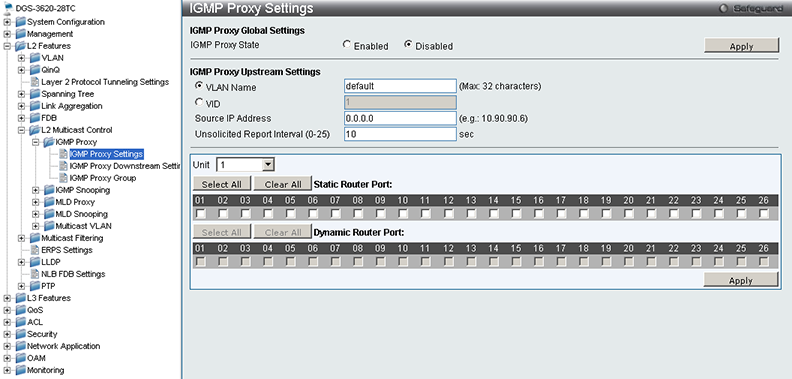The width and height of the screenshot is (792, 379).
Task: Collapse the L2 Features tree node
Action: [7, 46]
